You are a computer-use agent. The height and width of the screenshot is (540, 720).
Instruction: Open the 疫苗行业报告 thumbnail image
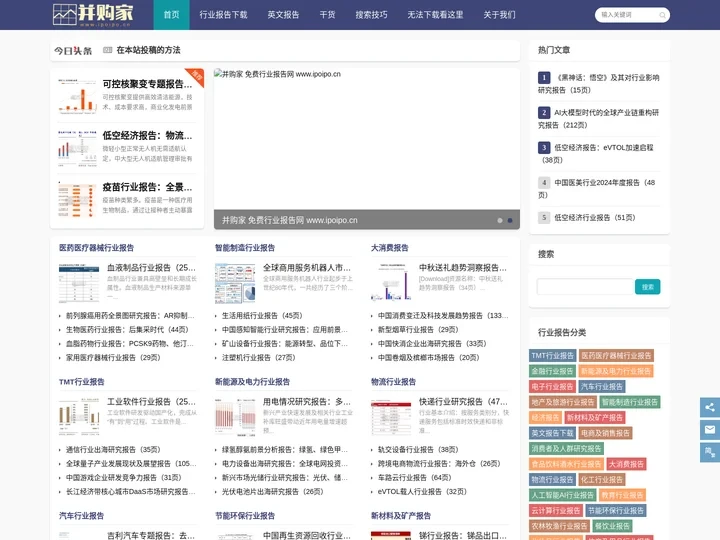(x=78, y=200)
